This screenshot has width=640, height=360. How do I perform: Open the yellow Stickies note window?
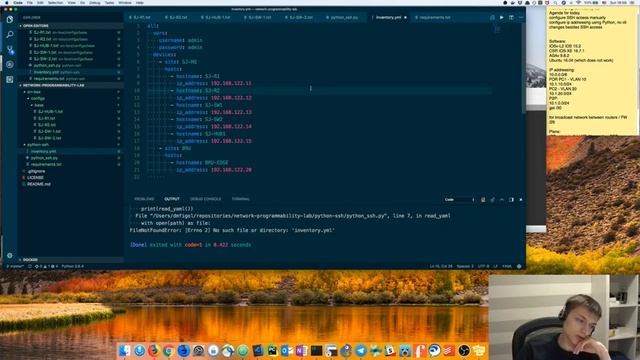coord(592,71)
